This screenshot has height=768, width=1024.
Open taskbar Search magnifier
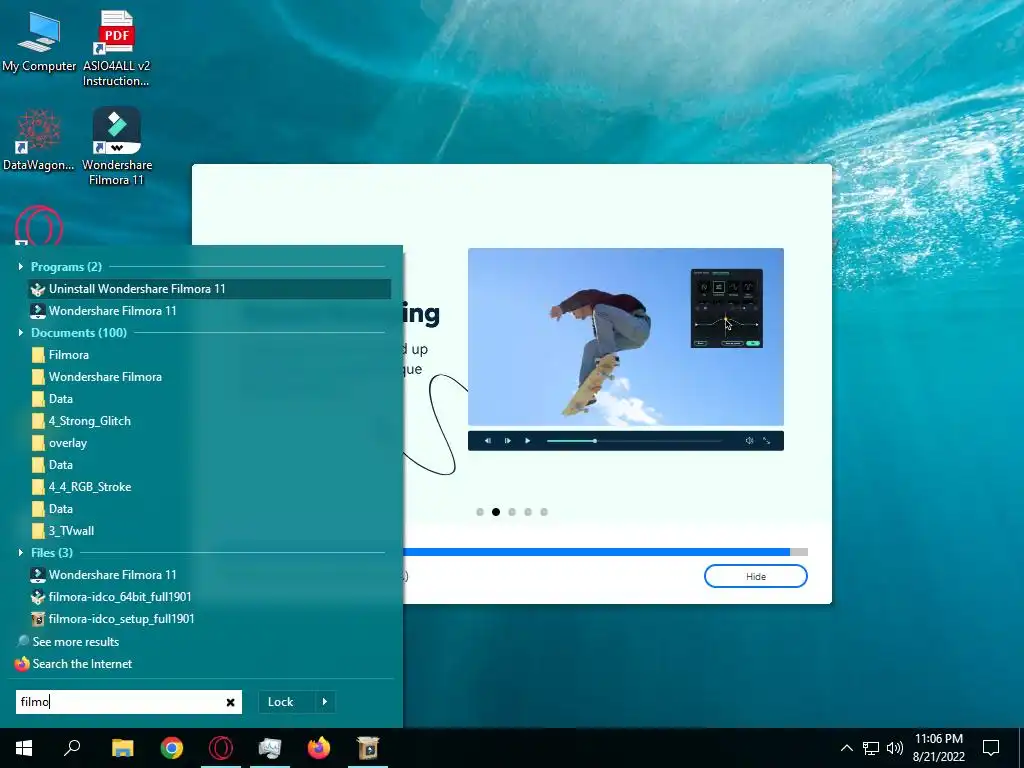pyautogui.click(x=72, y=748)
